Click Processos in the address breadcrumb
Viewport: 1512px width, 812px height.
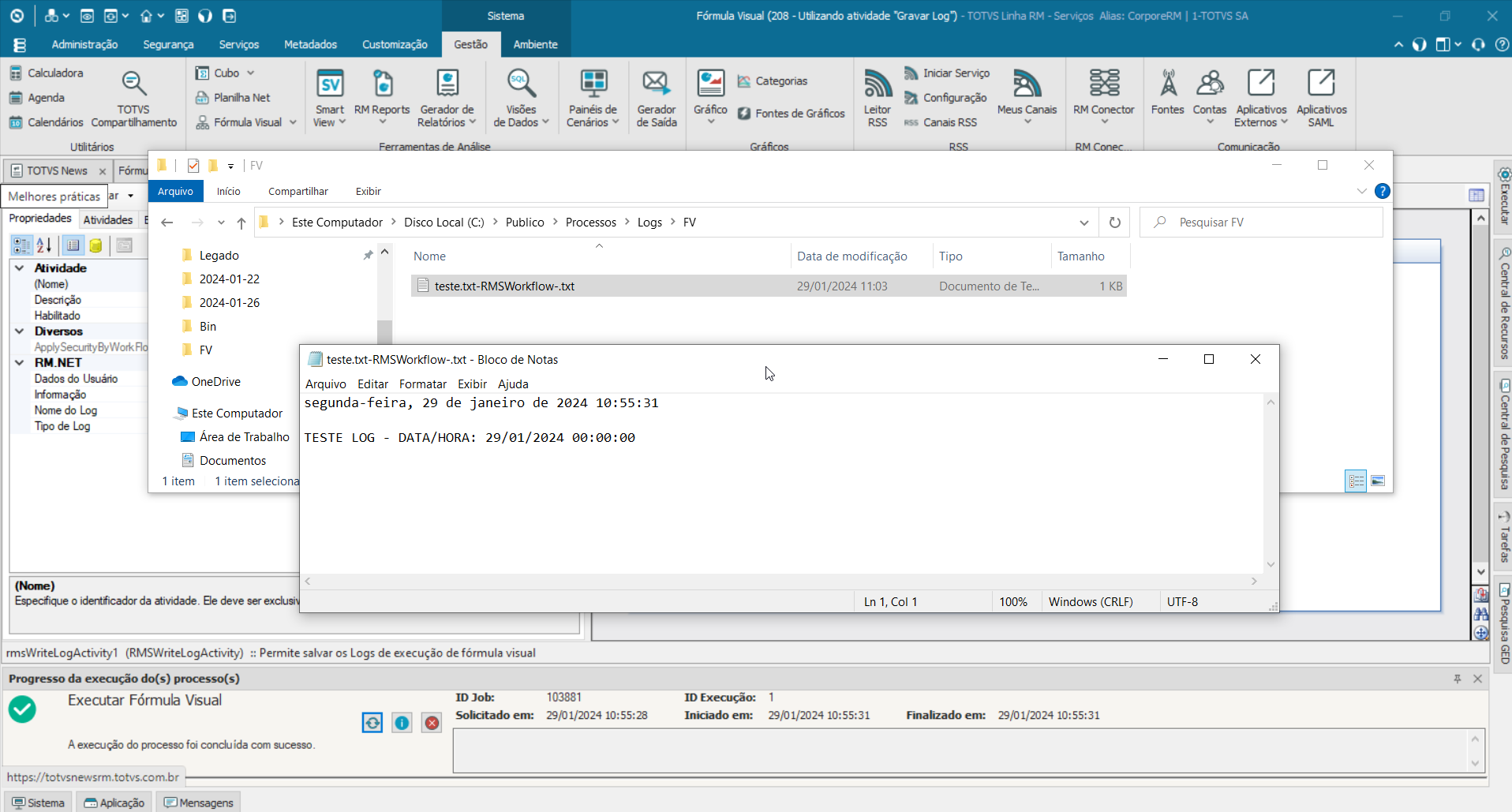click(590, 223)
